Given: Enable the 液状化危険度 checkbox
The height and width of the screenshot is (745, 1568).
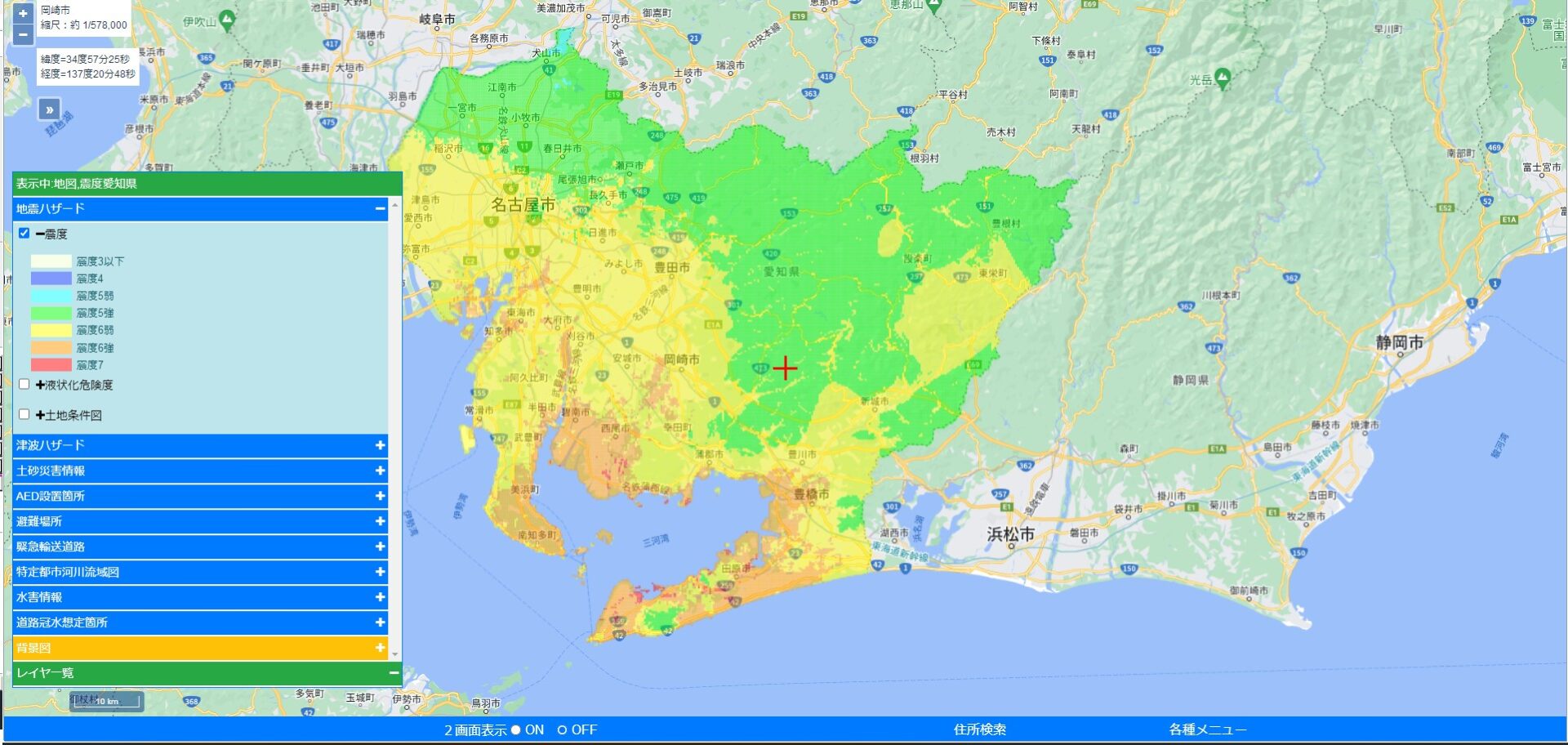Looking at the screenshot, I should (24, 384).
